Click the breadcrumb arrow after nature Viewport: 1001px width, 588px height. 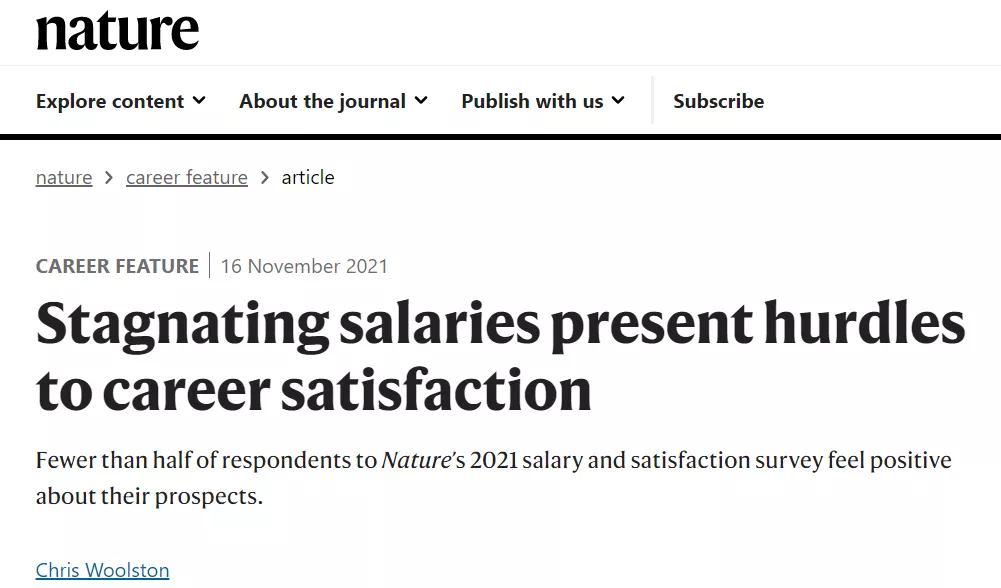click(x=109, y=177)
